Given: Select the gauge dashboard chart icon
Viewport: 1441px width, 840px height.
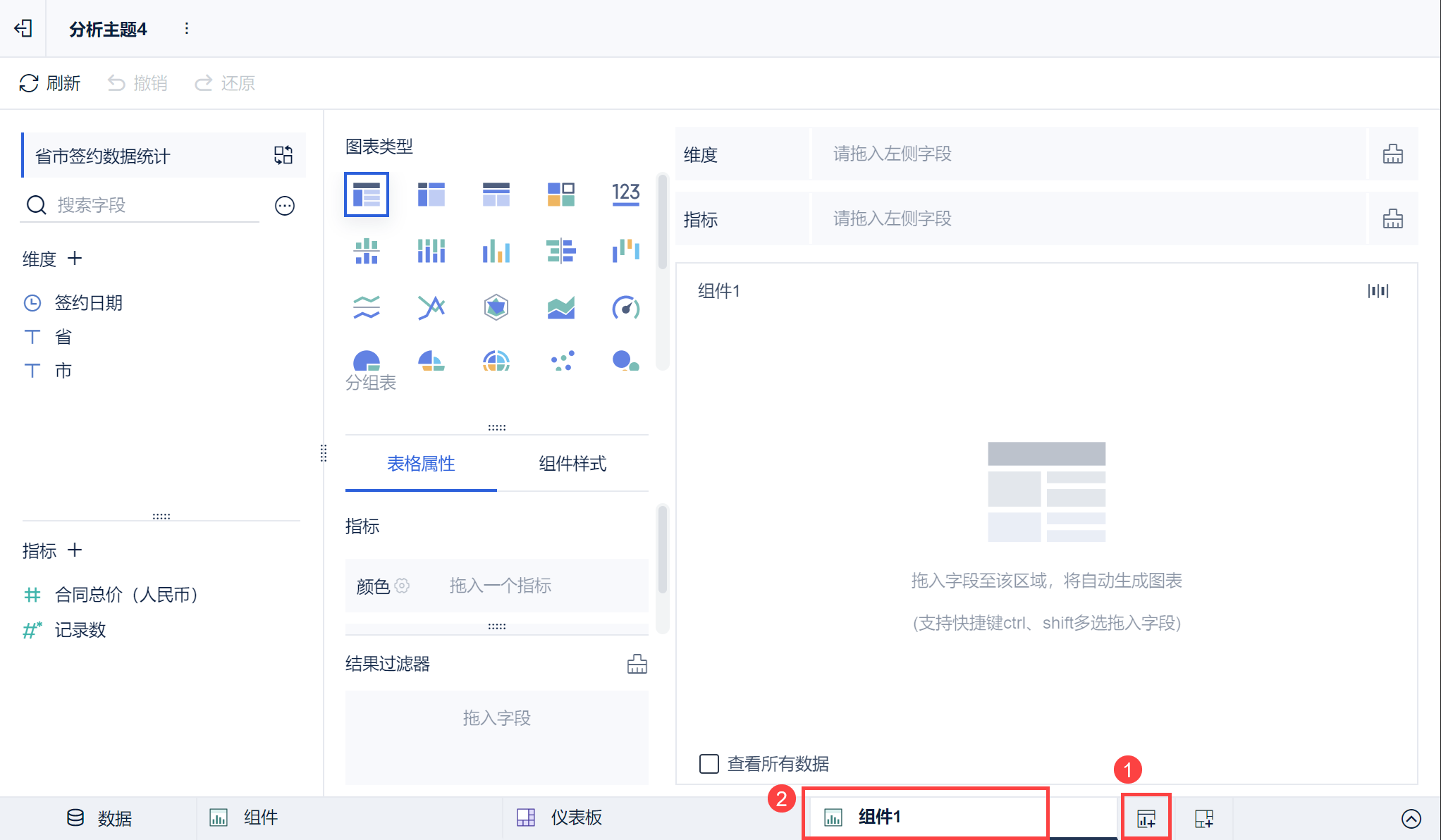Looking at the screenshot, I should pos(625,308).
